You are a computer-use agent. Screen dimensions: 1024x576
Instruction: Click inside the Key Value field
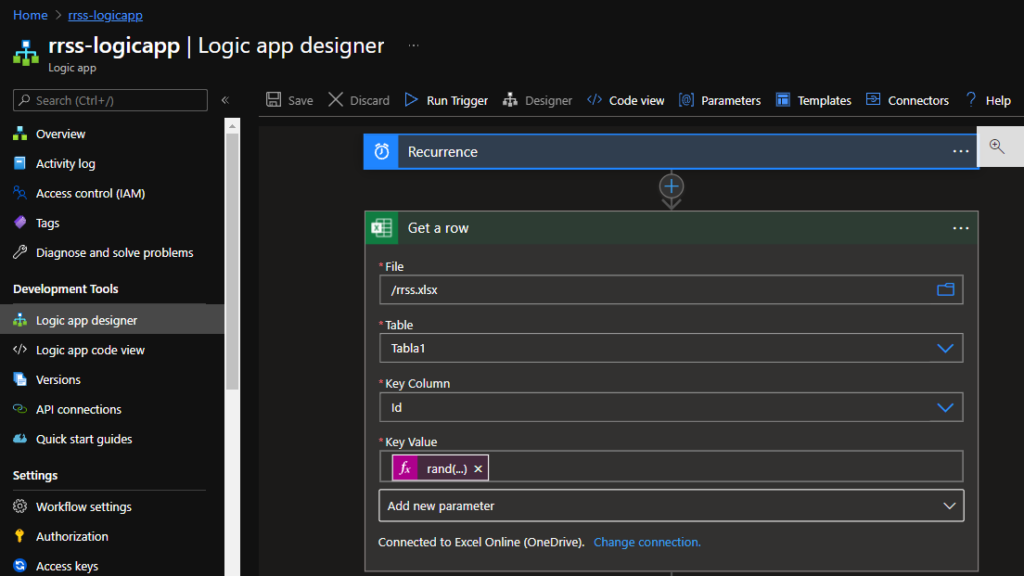click(x=671, y=466)
